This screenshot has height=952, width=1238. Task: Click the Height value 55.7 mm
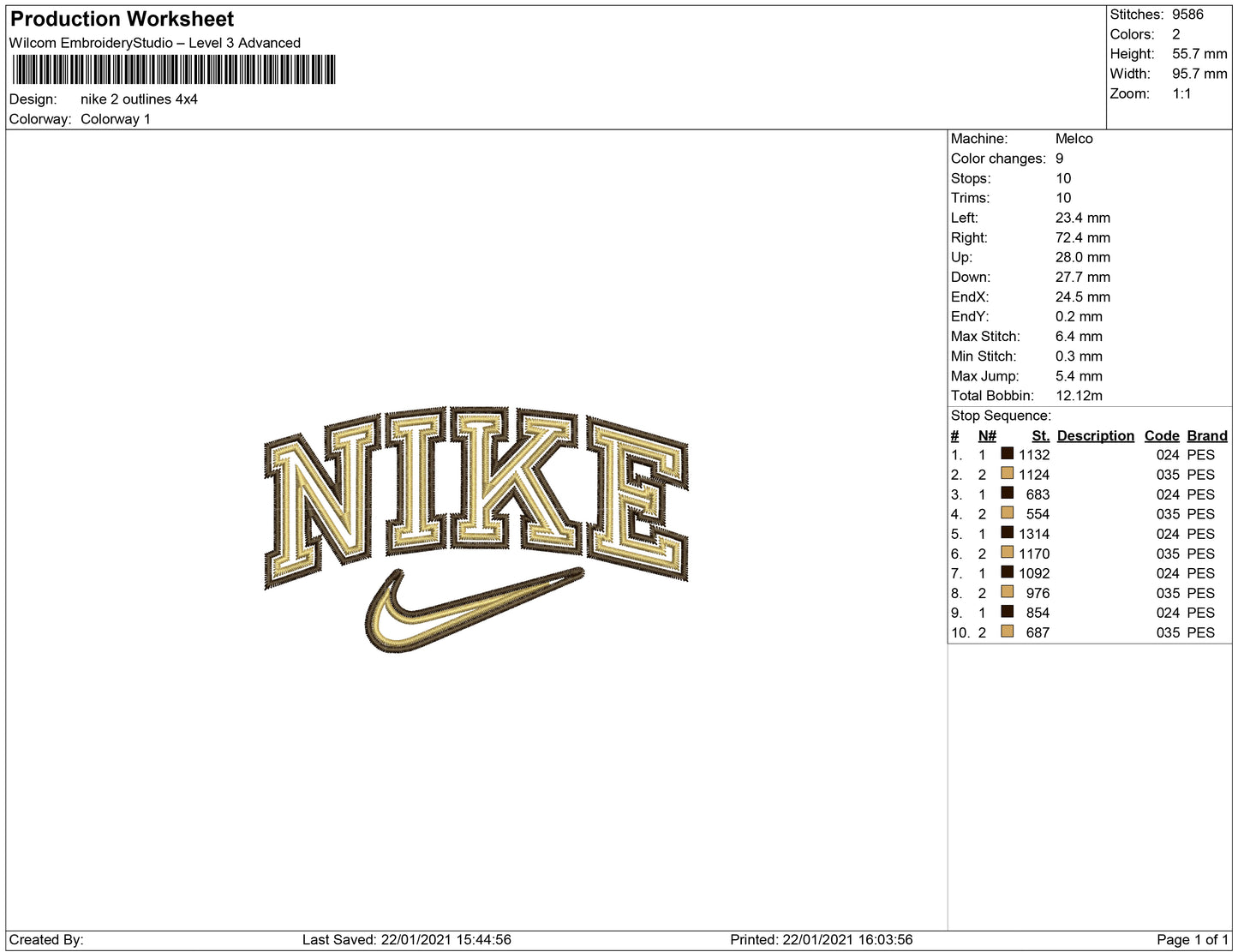tap(1199, 54)
